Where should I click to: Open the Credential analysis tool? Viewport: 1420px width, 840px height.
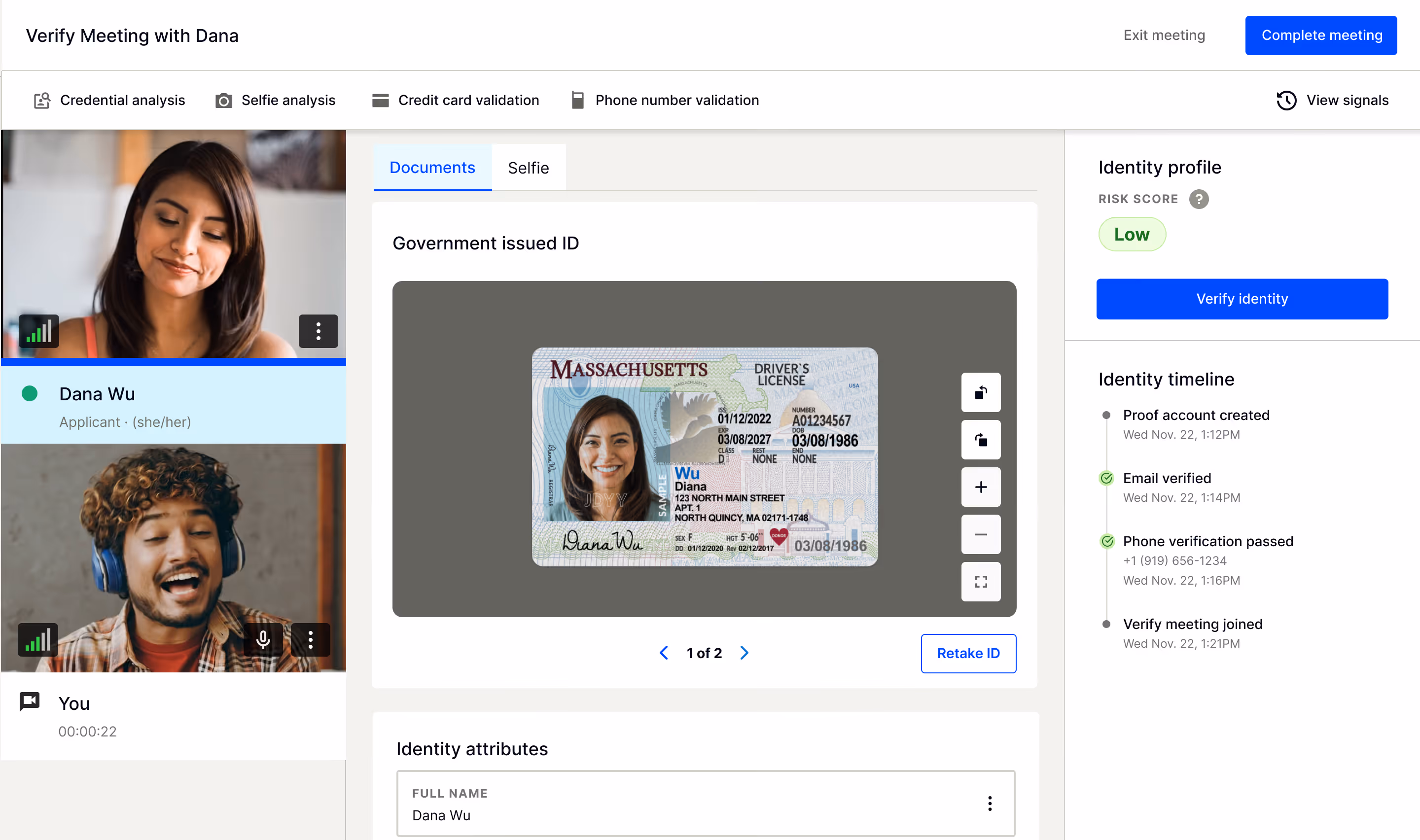(109, 100)
